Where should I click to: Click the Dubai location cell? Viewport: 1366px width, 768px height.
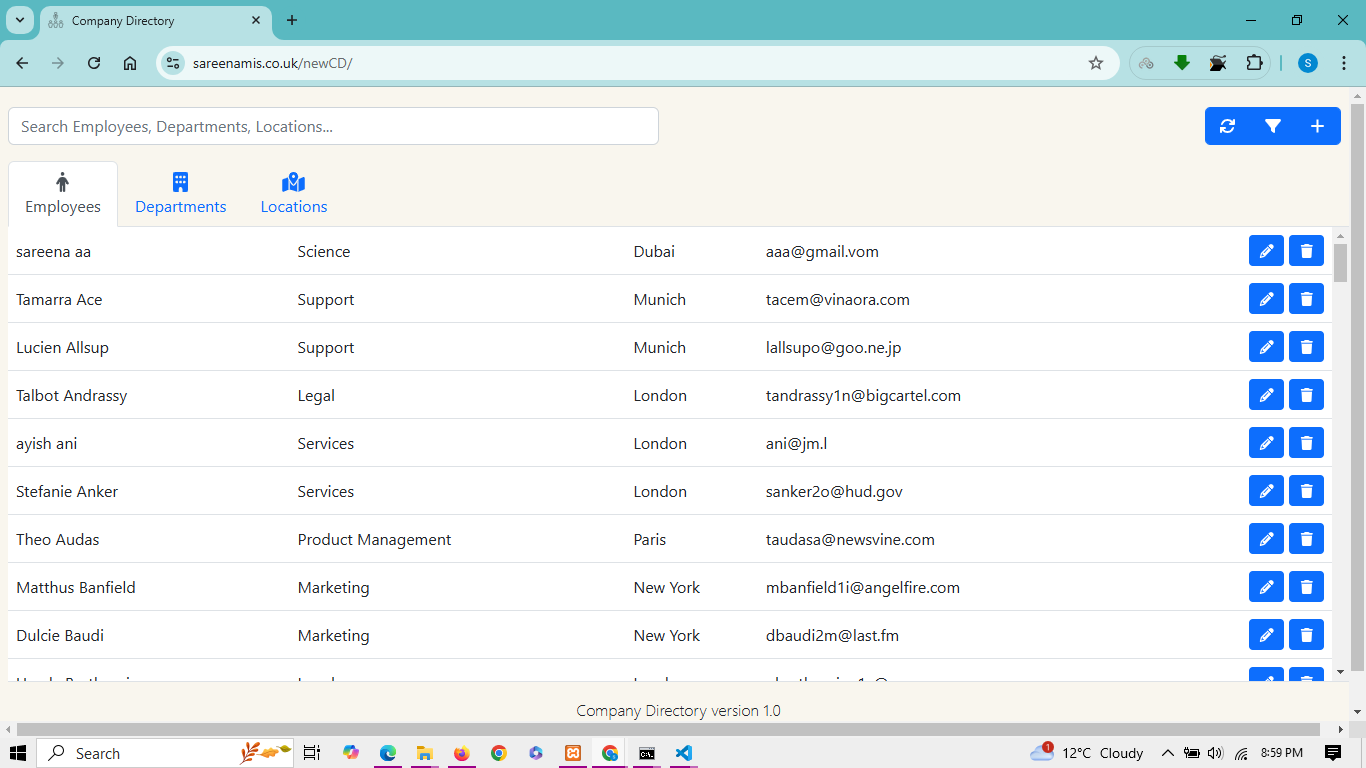click(654, 251)
